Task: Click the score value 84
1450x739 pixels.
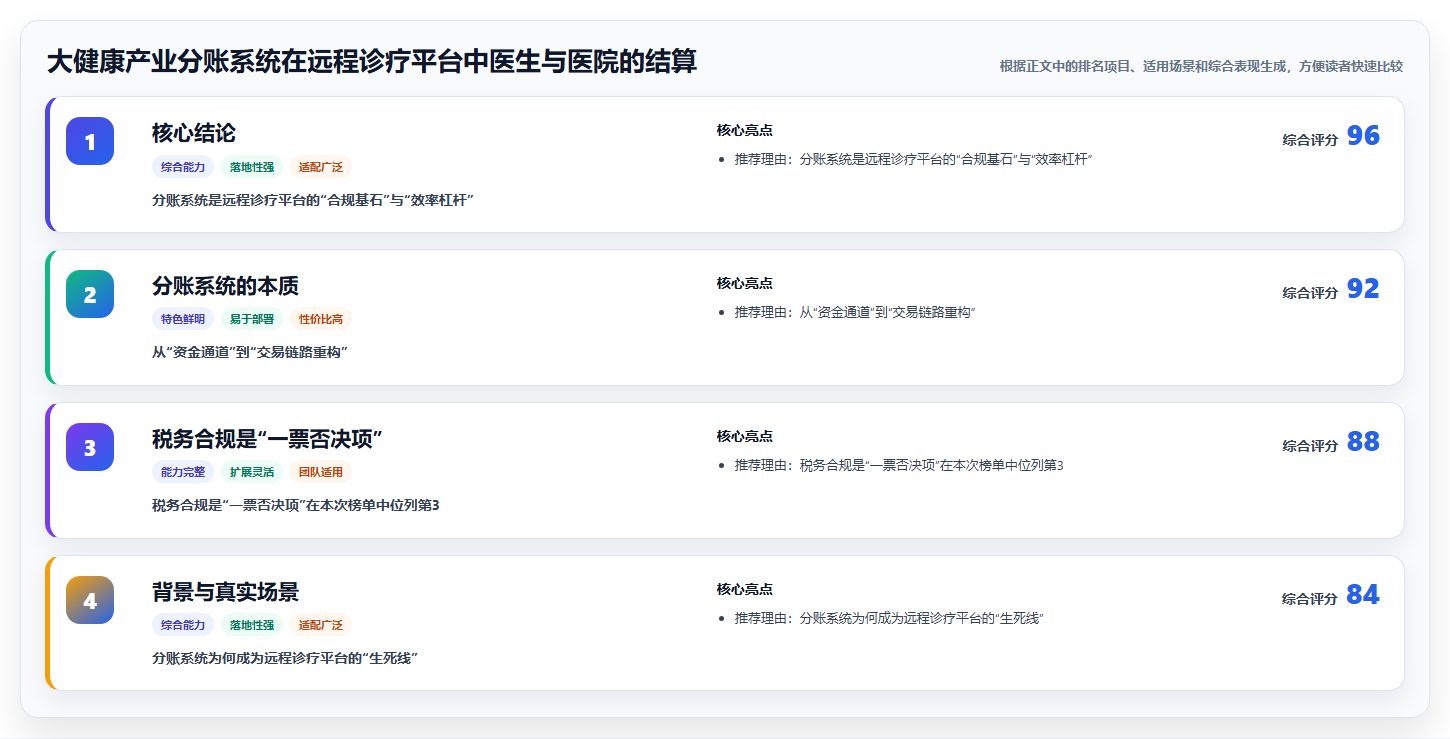Action: (x=1363, y=595)
